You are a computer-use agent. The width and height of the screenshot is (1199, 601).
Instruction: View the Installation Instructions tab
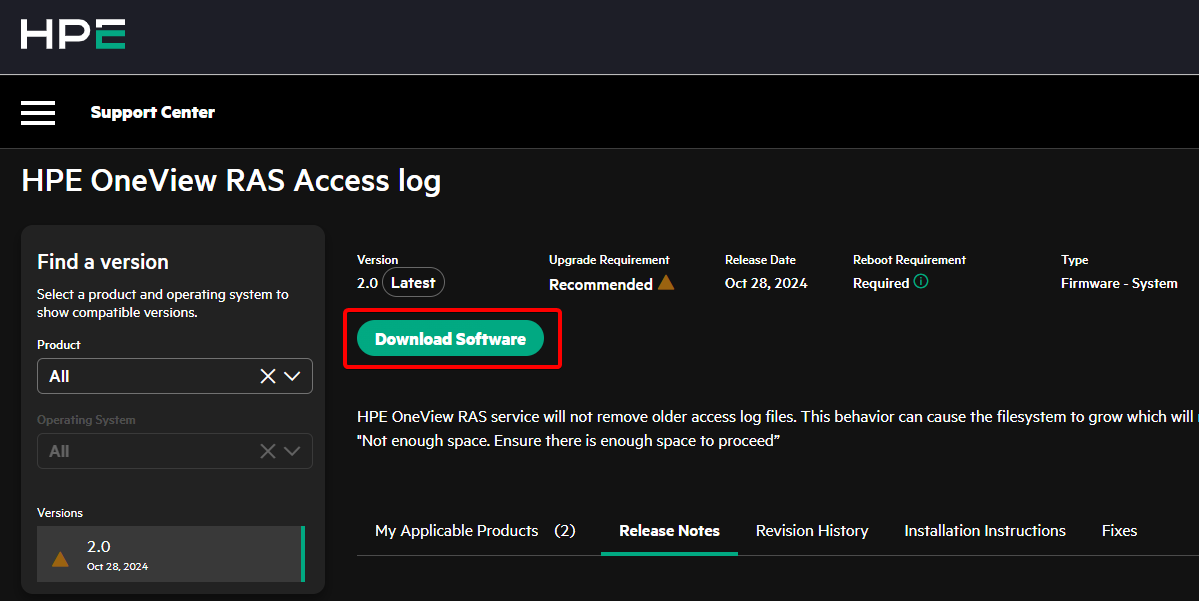point(985,531)
